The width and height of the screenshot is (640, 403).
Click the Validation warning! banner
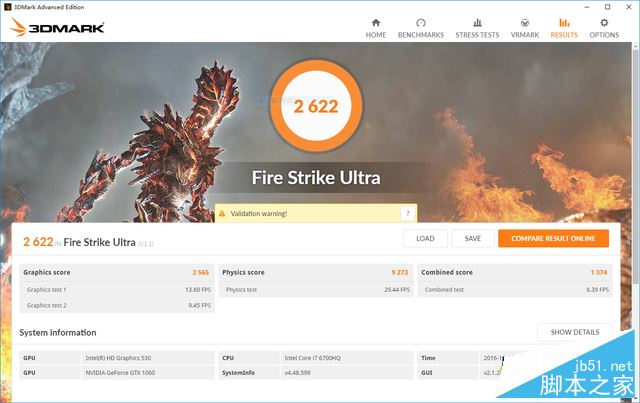[316, 213]
